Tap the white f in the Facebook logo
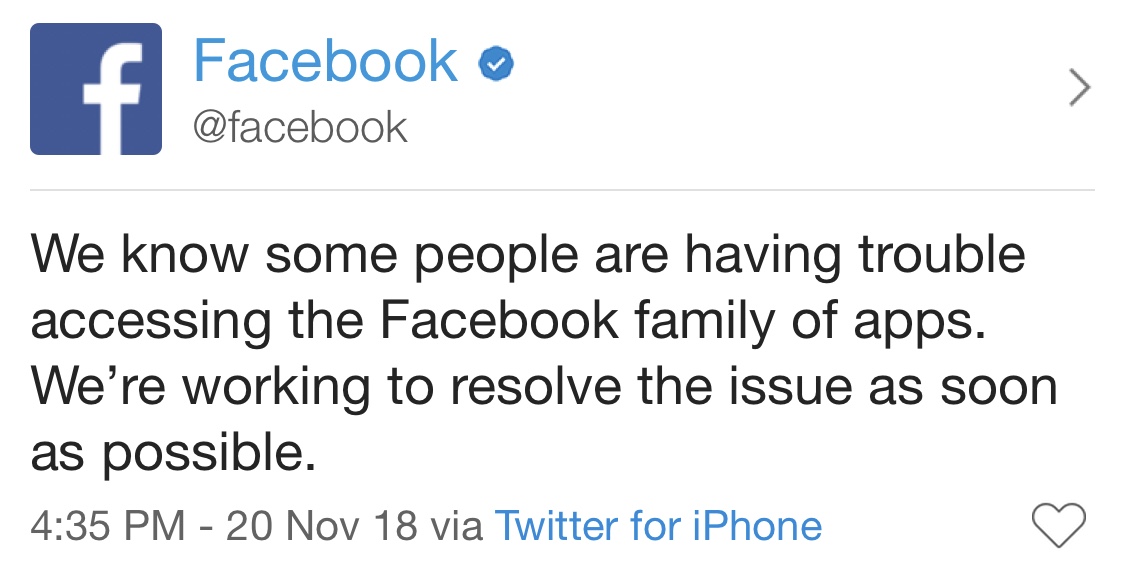Screen dimensions: 1125x572 (x=111, y=97)
